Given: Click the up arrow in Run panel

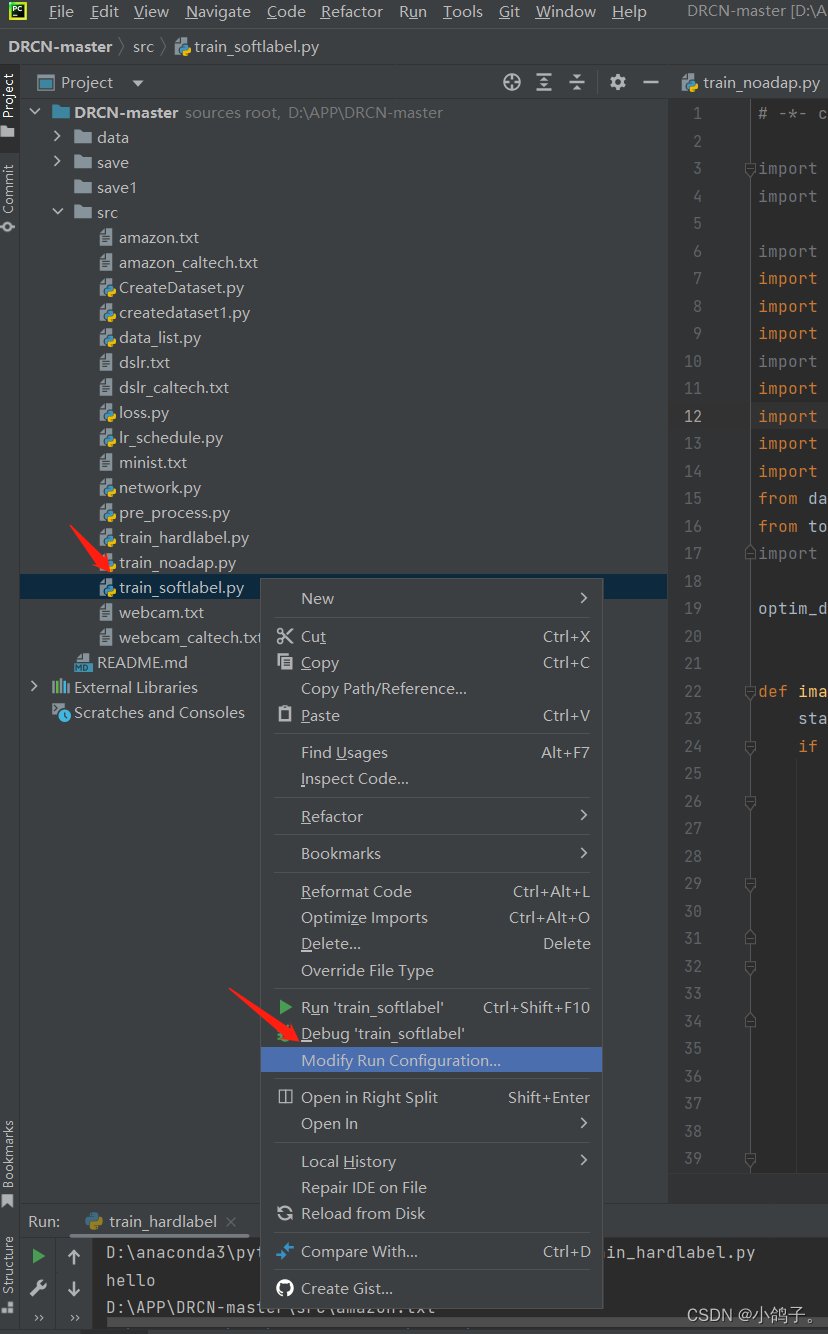Looking at the screenshot, I should click(74, 1257).
